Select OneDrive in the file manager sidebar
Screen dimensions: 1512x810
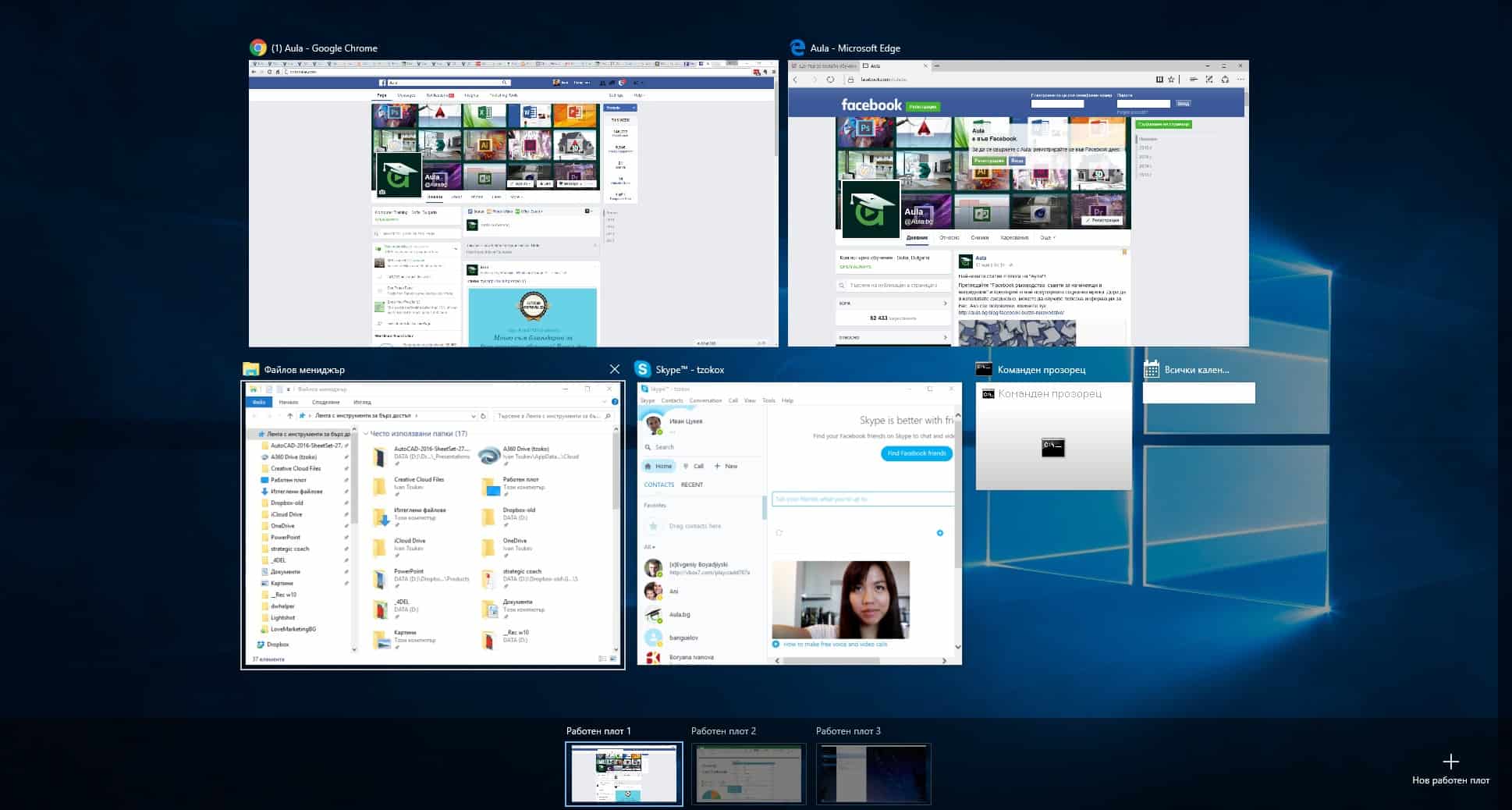(x=282, y=526)
